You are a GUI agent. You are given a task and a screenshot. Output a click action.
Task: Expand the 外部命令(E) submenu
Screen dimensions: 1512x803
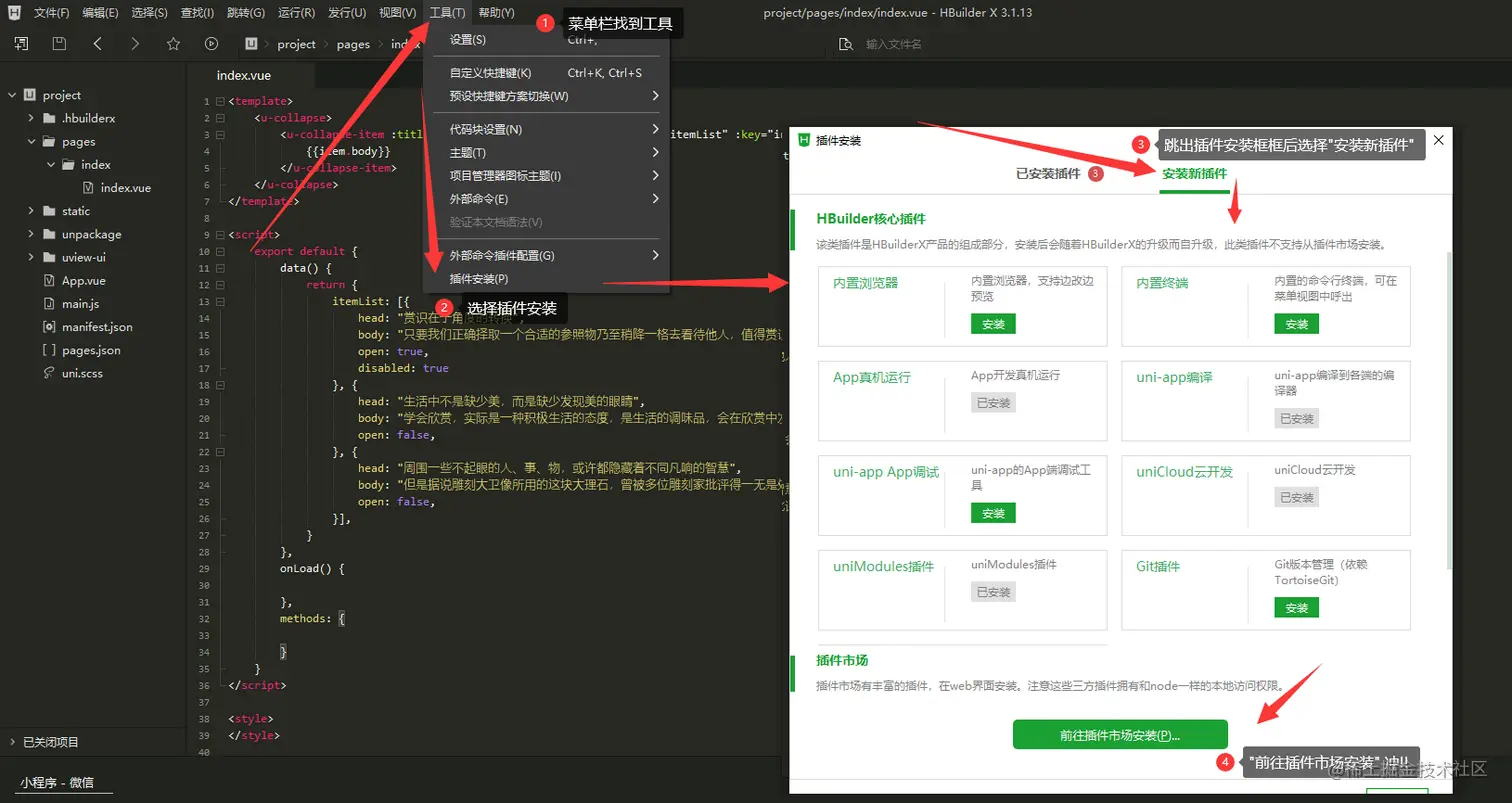click(546, 199)
